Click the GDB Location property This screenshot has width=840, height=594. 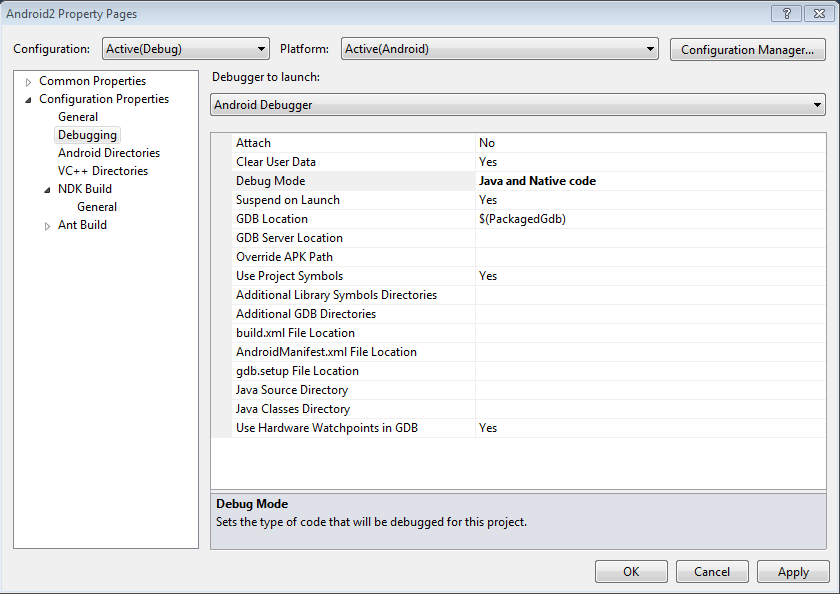tap(272, 219)
